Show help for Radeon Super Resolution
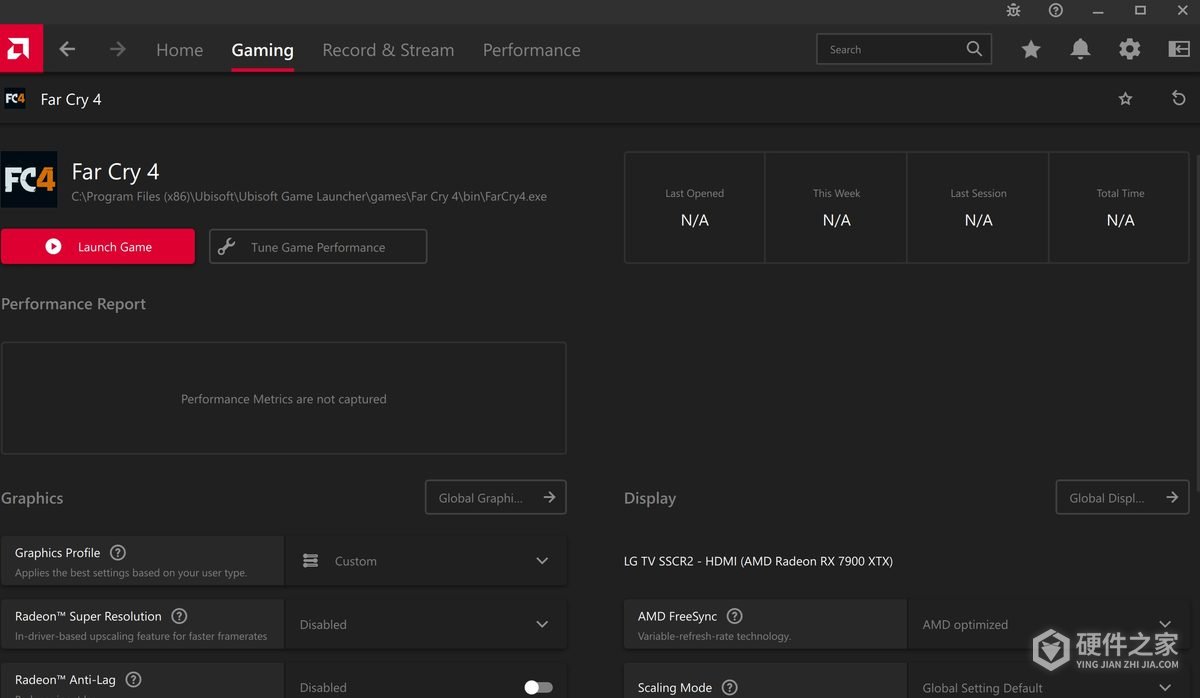 tap(180, 616)
